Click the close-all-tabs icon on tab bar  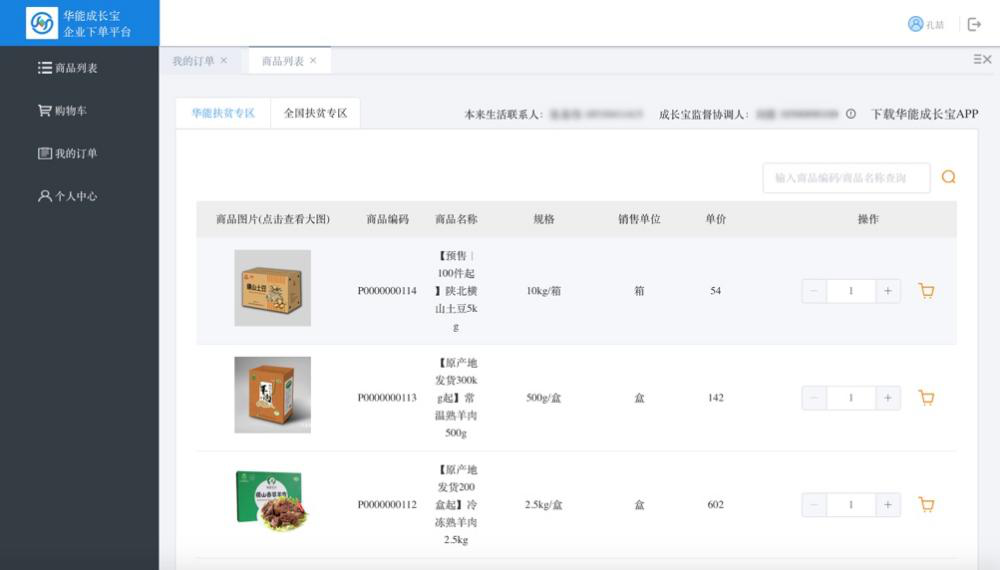pyautogui.click(x=982, y=59)
